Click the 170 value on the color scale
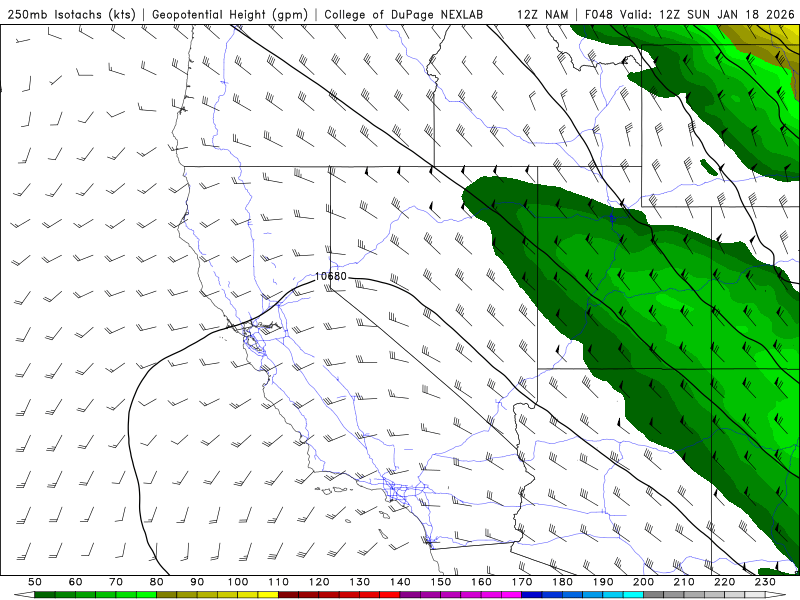The height and width of the screenshot is (600, 800). 521,582
